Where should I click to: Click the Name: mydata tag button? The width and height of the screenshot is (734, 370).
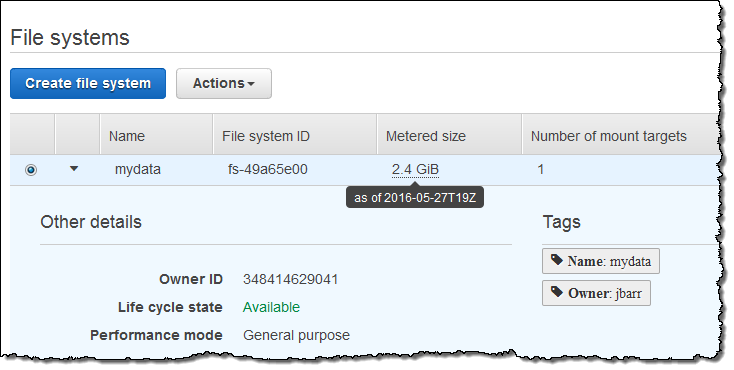tap(601, 261)
